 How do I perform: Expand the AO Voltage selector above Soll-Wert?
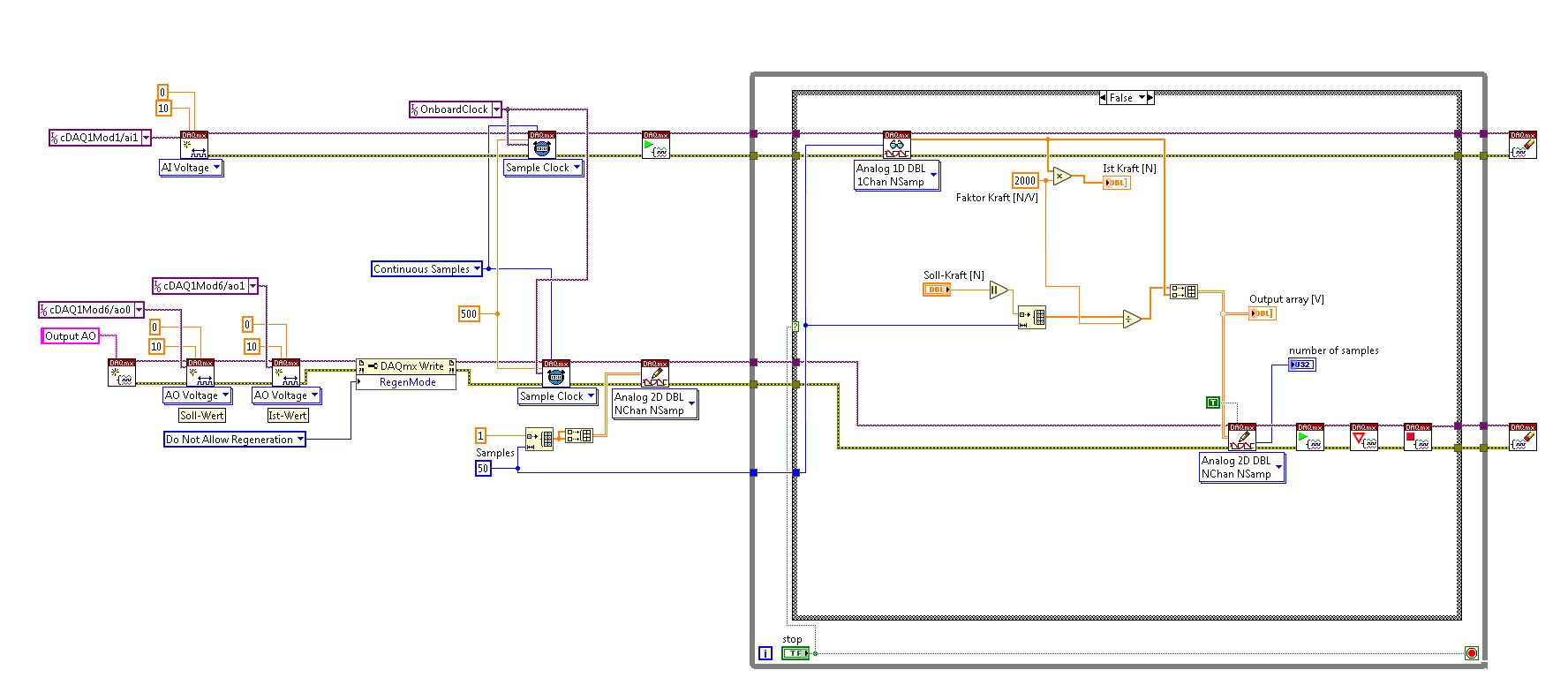pos(225,395)
